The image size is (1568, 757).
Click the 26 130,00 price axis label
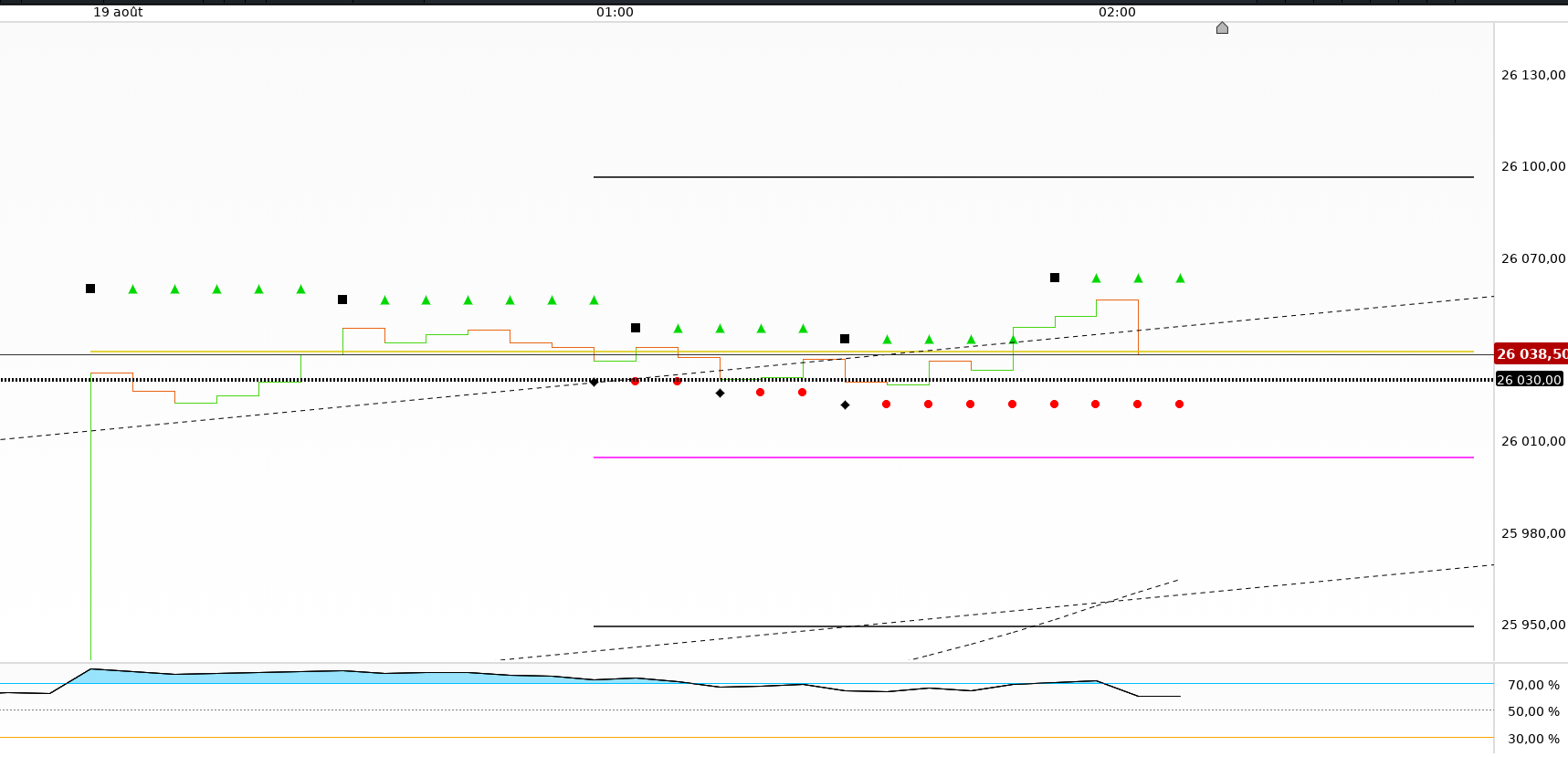pyautogui.click(x=1533, y=75)
